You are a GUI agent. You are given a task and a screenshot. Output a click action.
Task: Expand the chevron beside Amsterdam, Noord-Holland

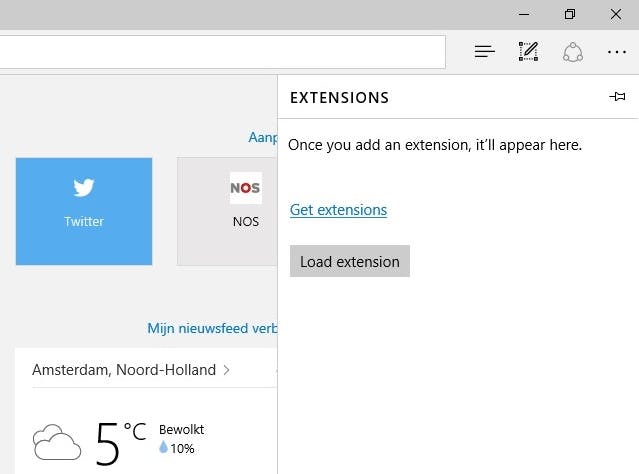coord(227,370)
